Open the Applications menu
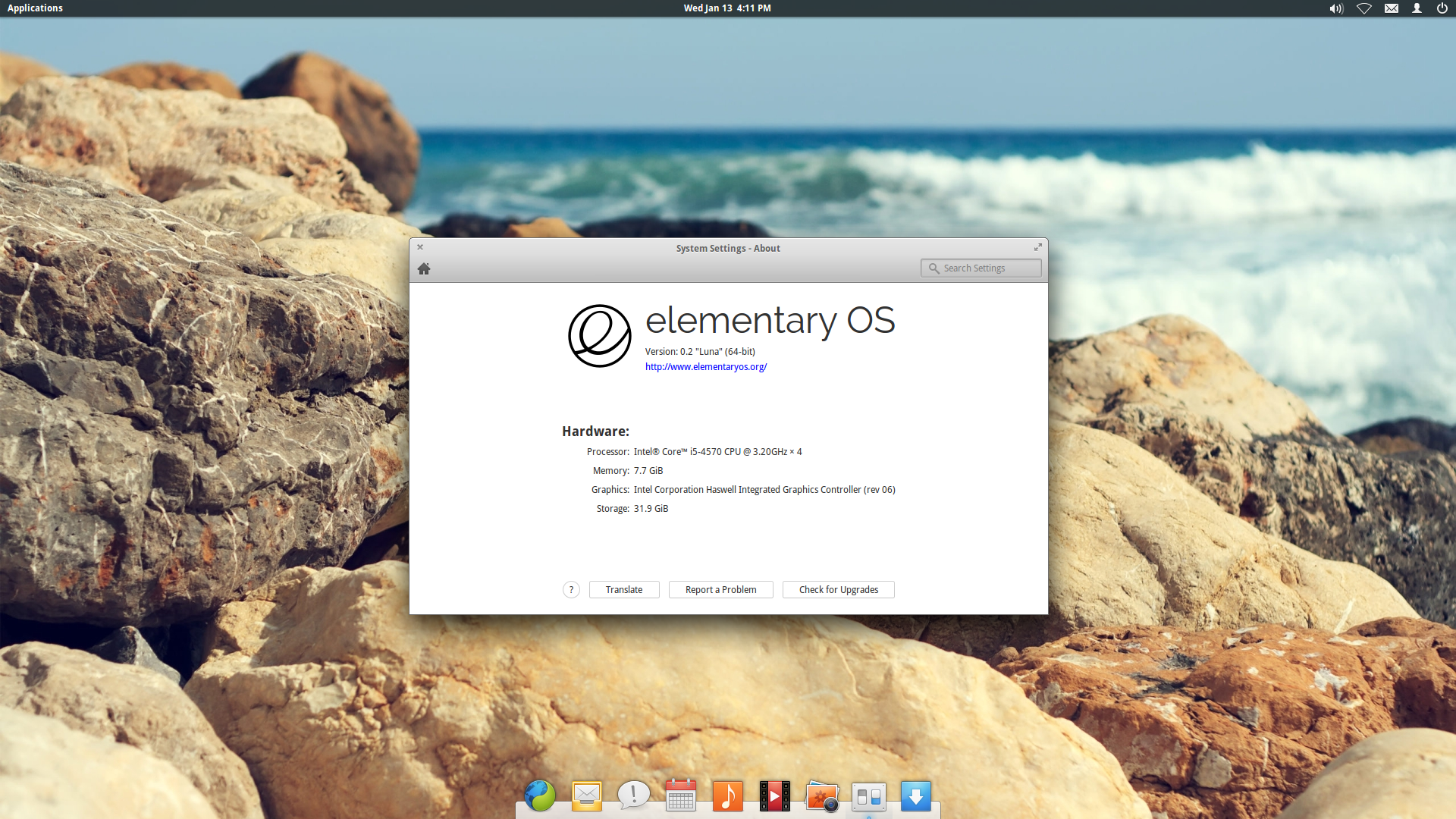The image size is (1456, 819). point(35,8)
